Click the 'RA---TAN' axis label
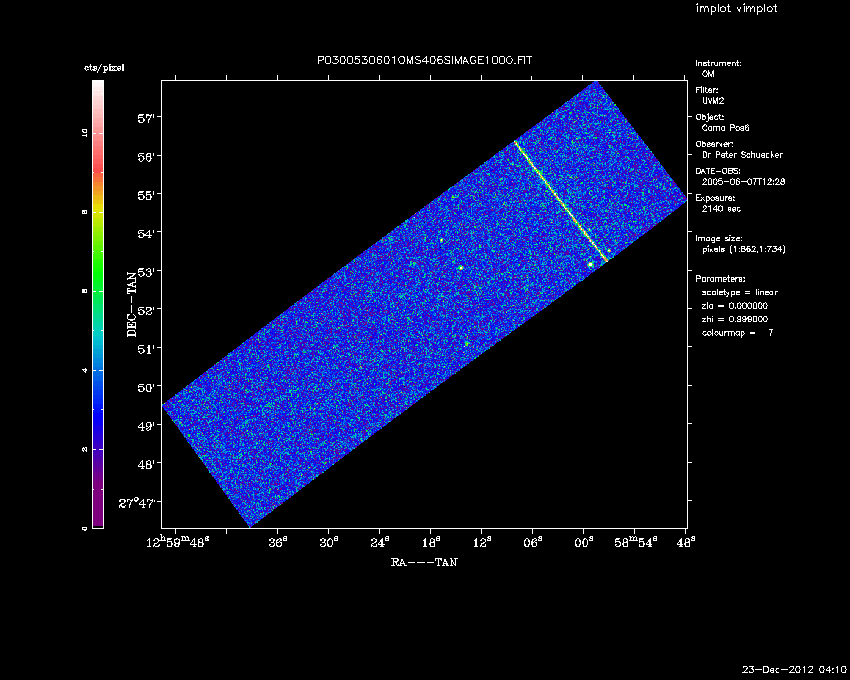 [x=424, y=562]
